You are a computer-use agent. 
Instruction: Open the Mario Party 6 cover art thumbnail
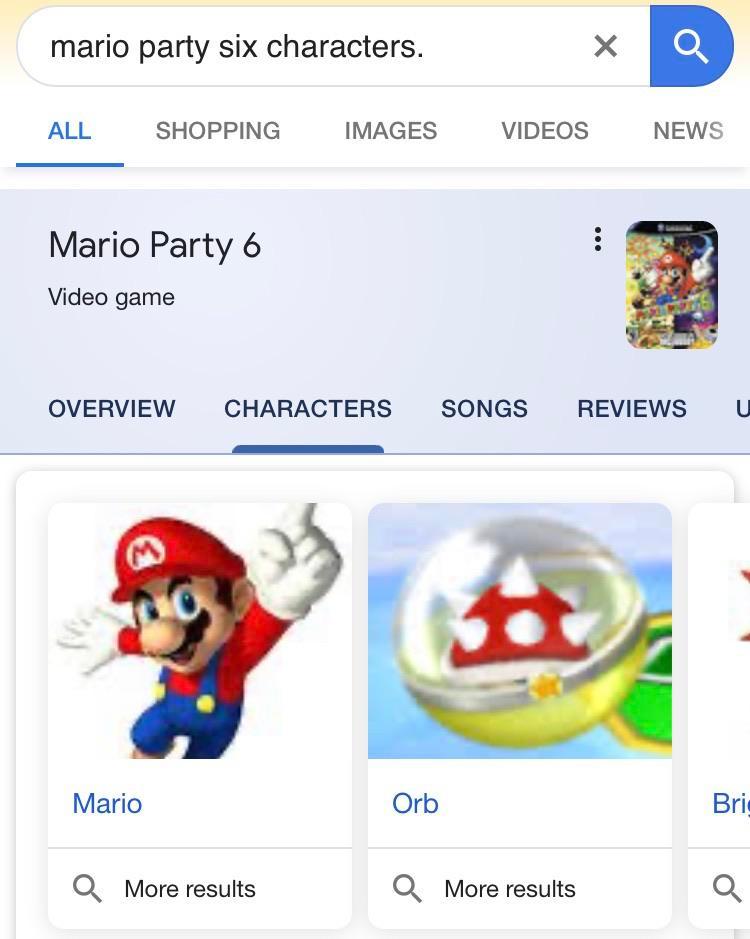point(671,285)
